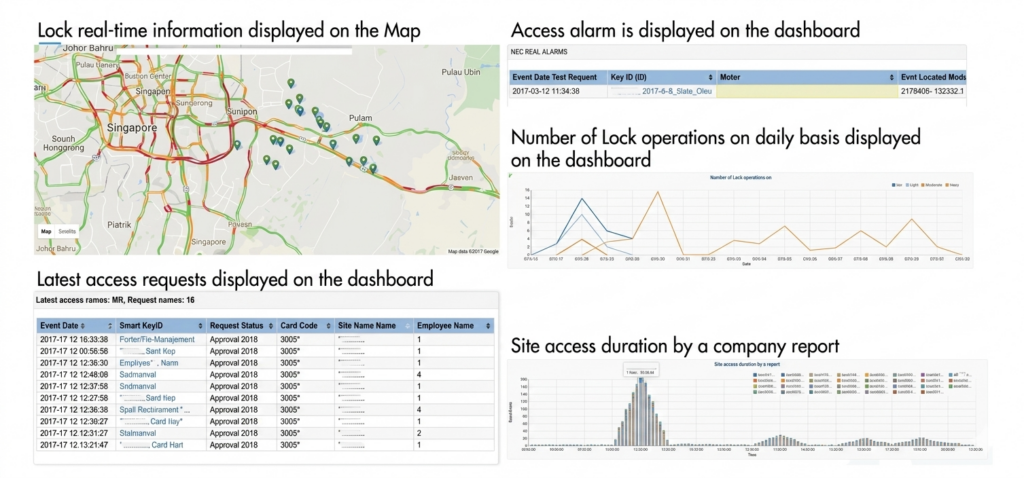Click Request Status column sort icon

(270, 325)
